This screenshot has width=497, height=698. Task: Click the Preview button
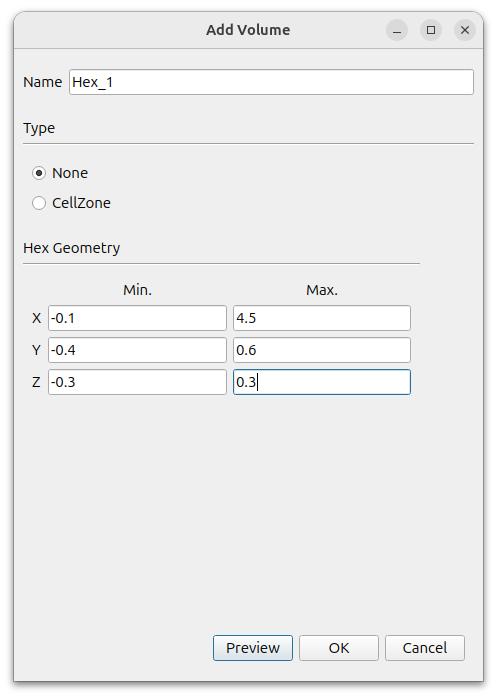[x=253, y=648]
